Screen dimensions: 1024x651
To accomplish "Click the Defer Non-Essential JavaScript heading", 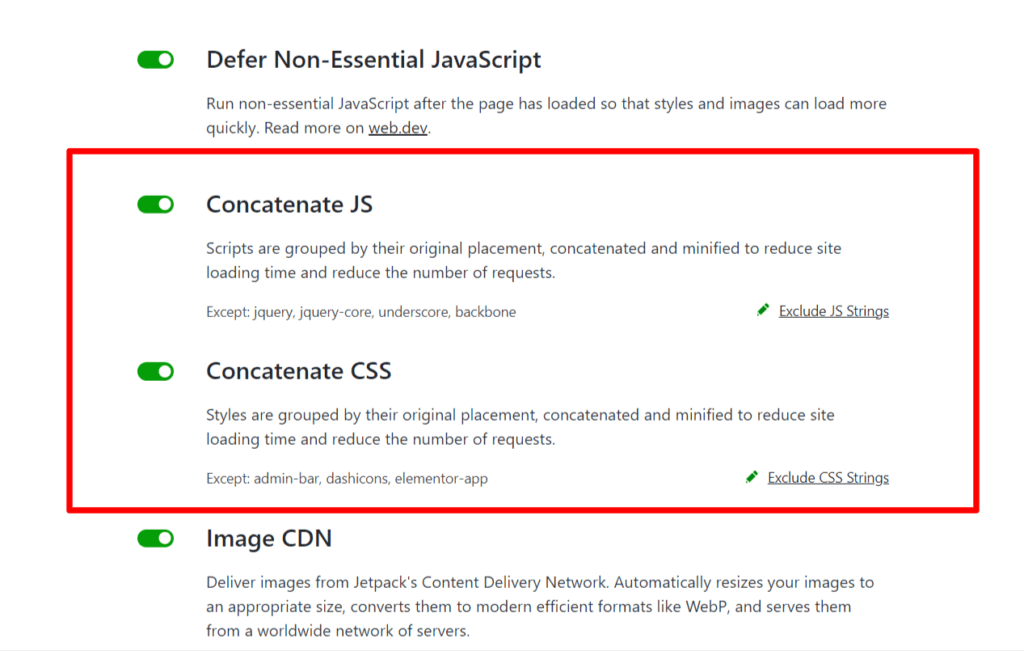I will click(x=373, y=59).
